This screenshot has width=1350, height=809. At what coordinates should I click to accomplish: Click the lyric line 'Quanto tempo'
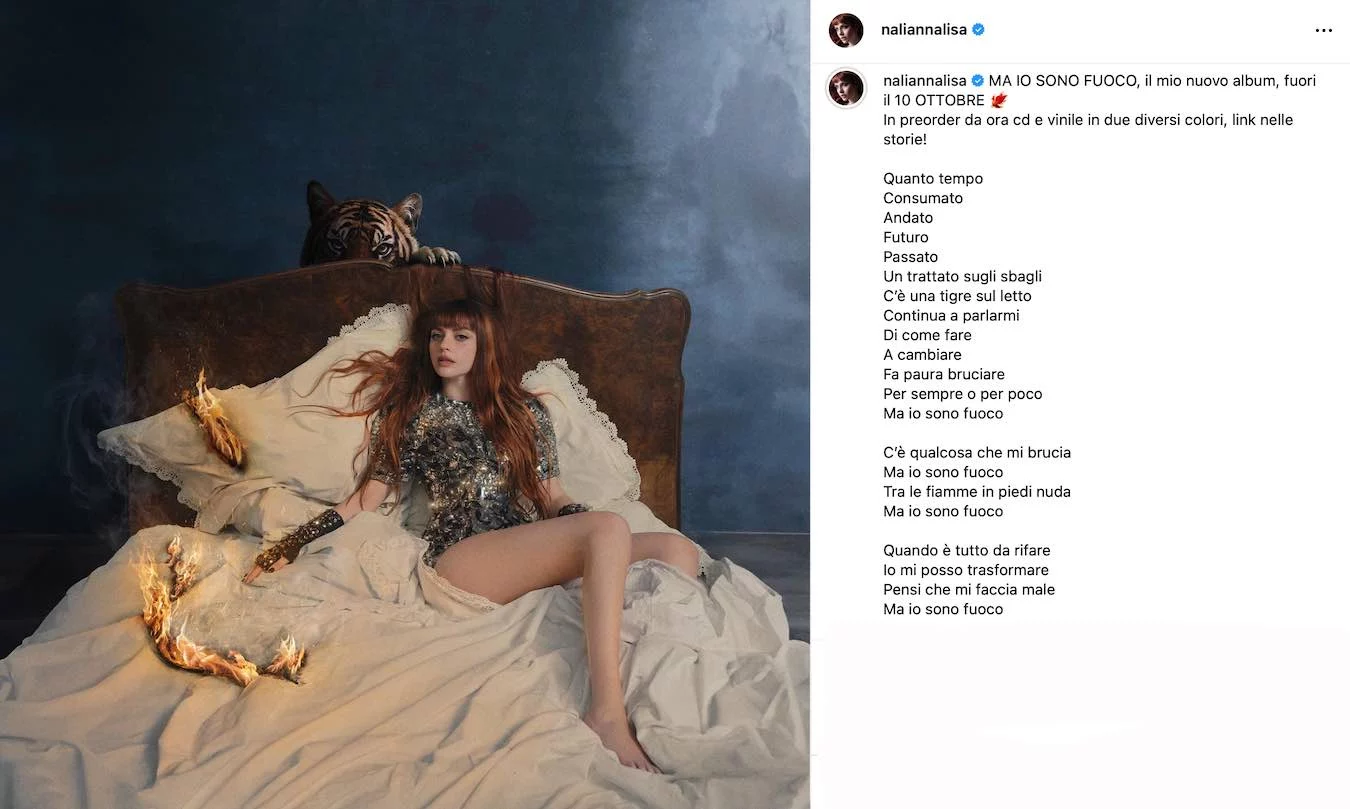(933, 179)
